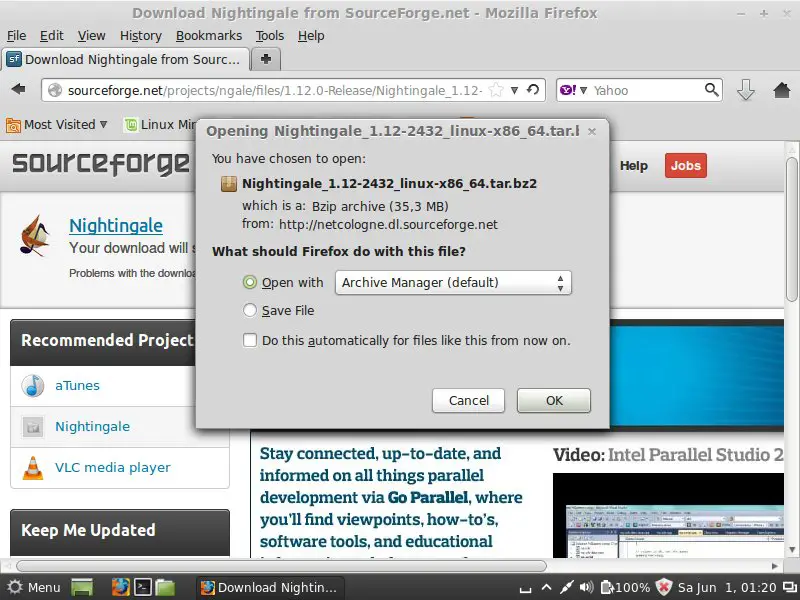Open Nightingale link in Recommended Projects
The height and width of the screenshot is (600, 800).
pos(92,426)
